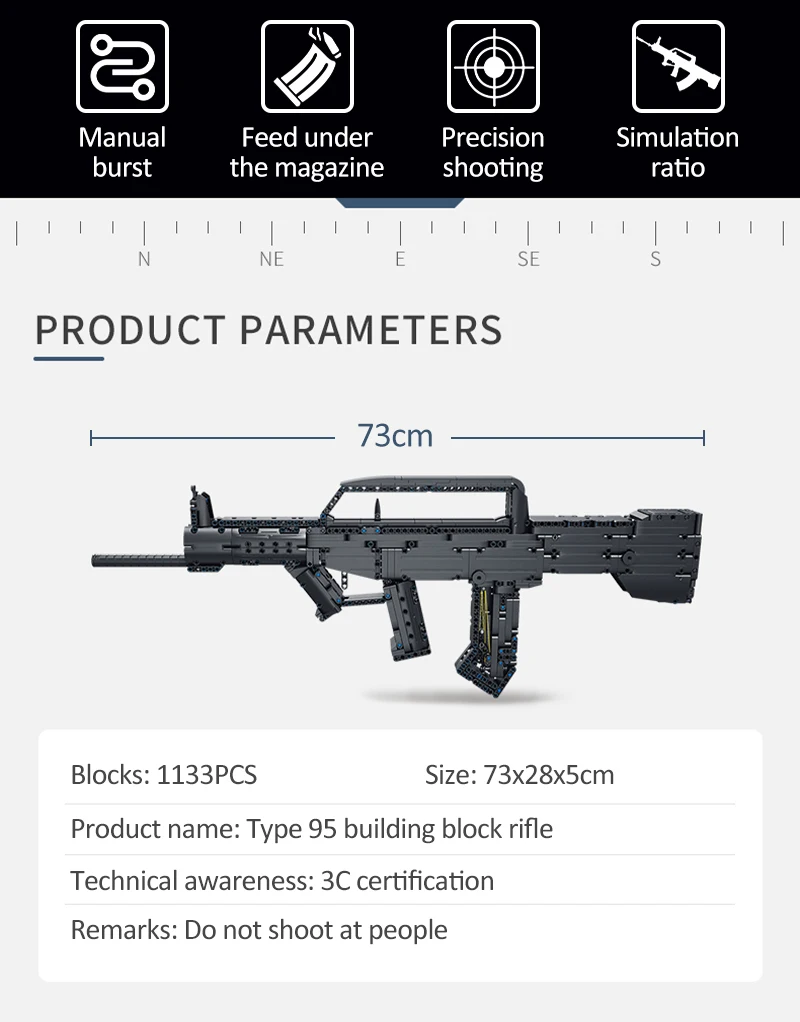The image size is (800, 1022).
Task: Click the N marker on compass ruler
Action: (144, 259)
